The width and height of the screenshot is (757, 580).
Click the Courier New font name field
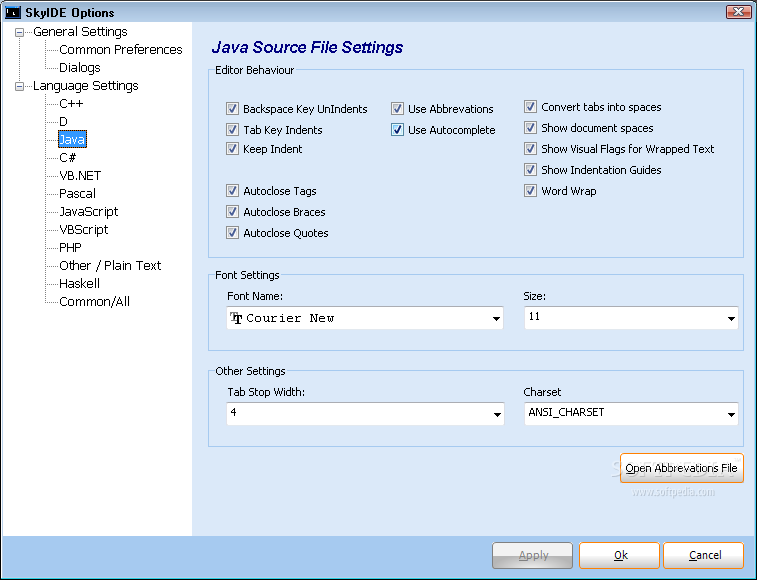(365, 318)
